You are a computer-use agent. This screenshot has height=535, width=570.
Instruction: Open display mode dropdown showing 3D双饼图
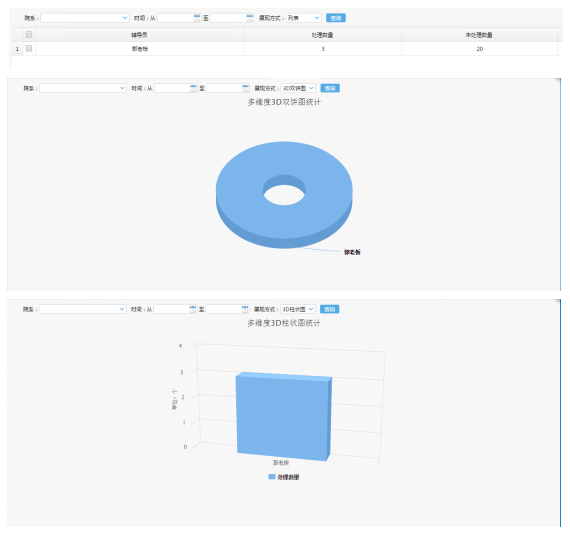298,88
